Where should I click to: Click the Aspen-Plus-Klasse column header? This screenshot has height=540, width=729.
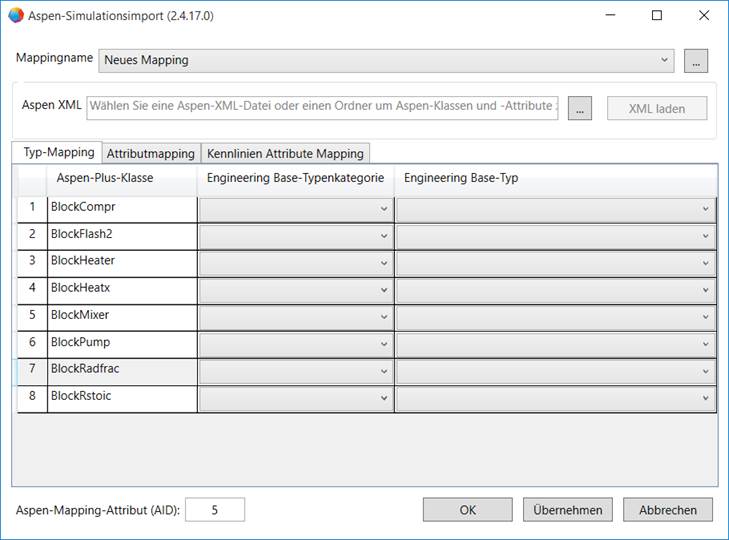coord(122,179)
